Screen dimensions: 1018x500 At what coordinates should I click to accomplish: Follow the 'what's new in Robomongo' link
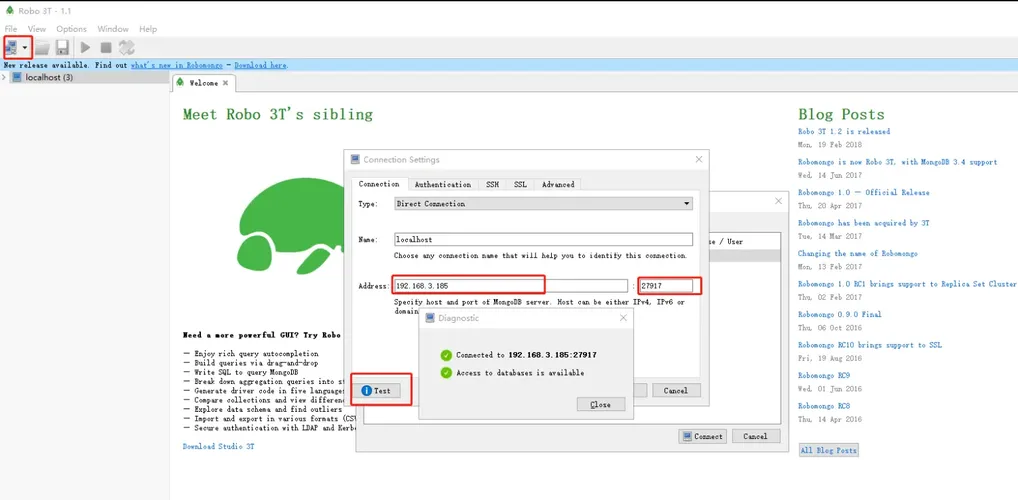(x=177, y=66)
